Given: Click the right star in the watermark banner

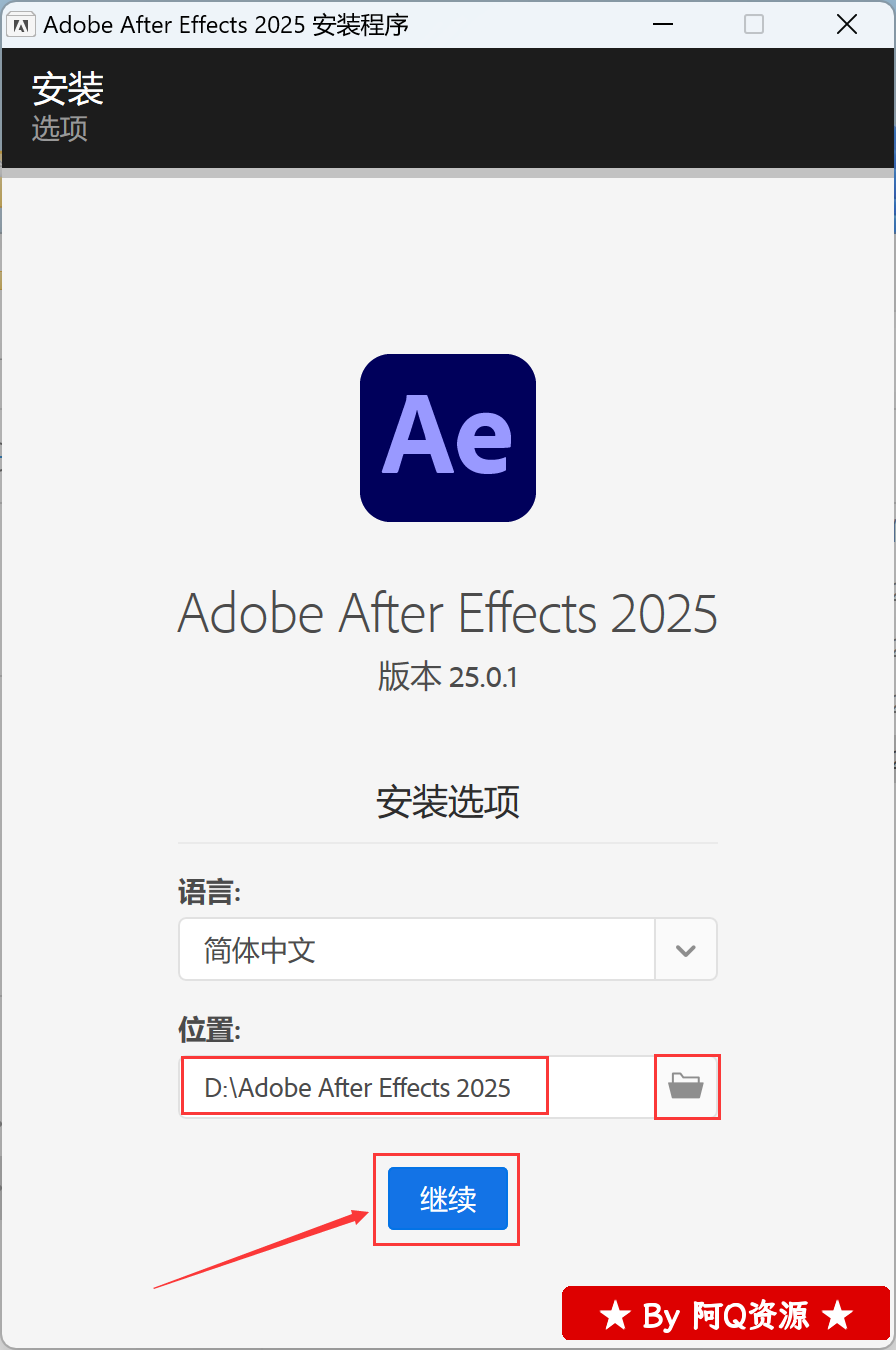Looking at the screenshot, I should point(838,1316).
